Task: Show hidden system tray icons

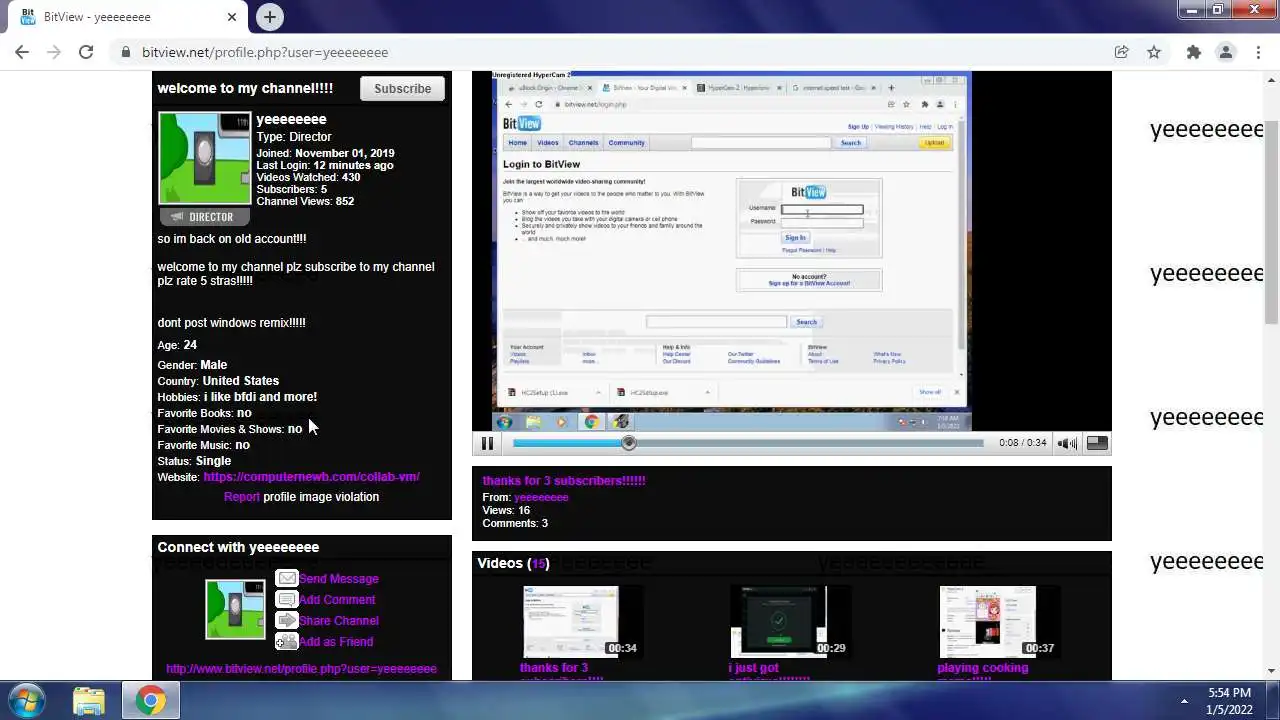Action: 1184,701
